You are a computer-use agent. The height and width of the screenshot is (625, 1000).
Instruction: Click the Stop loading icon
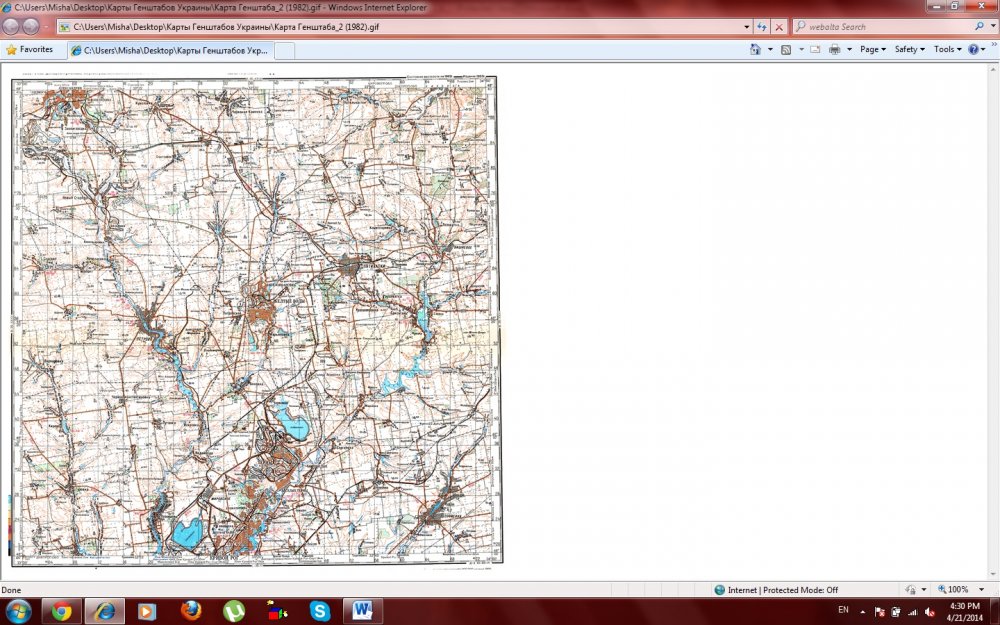pyautogui.click(x=779, y=27)
